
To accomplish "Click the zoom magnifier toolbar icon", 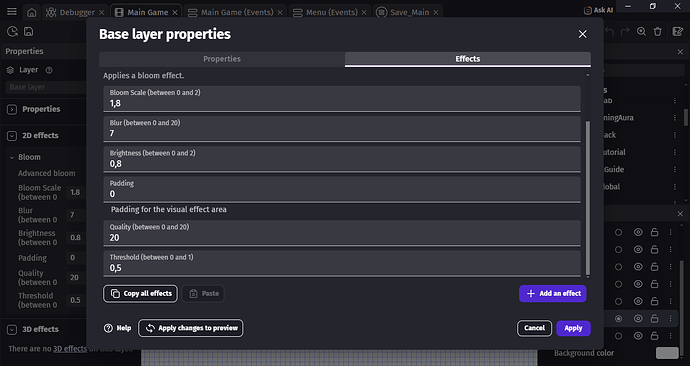I will tap(642, 31).
